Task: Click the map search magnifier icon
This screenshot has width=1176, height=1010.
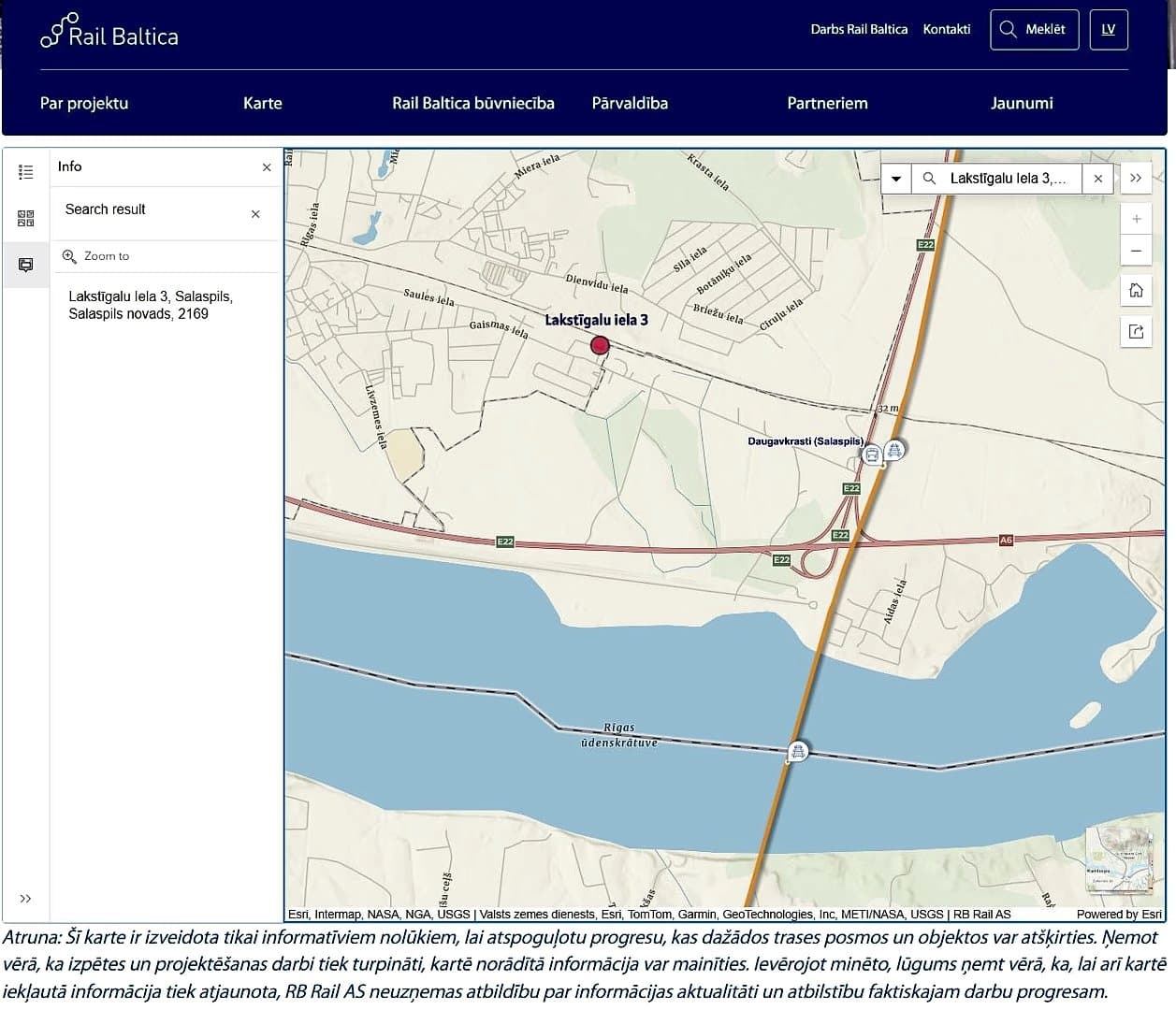Action: (929, 179)
